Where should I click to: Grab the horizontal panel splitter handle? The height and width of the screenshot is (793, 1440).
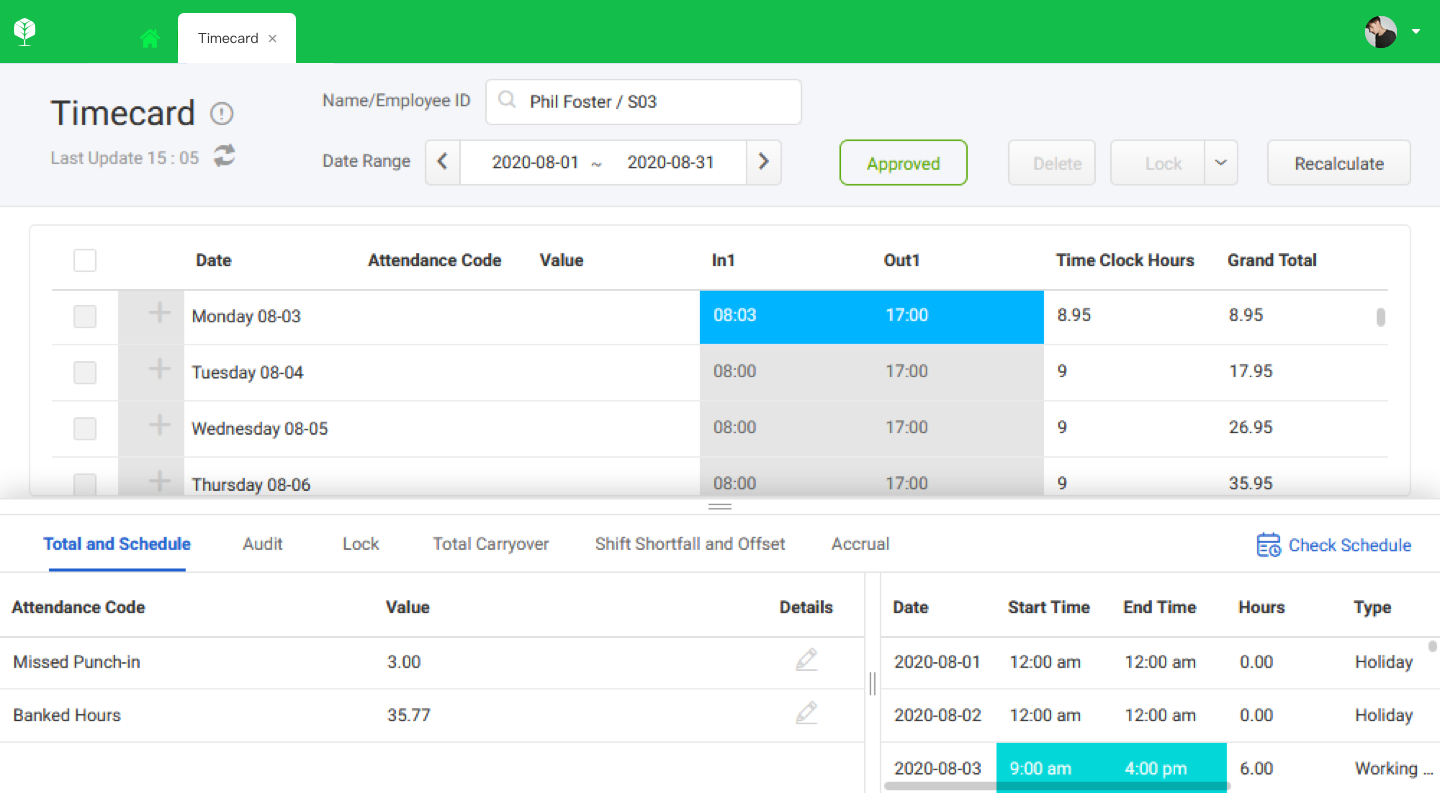coord(720,506)
